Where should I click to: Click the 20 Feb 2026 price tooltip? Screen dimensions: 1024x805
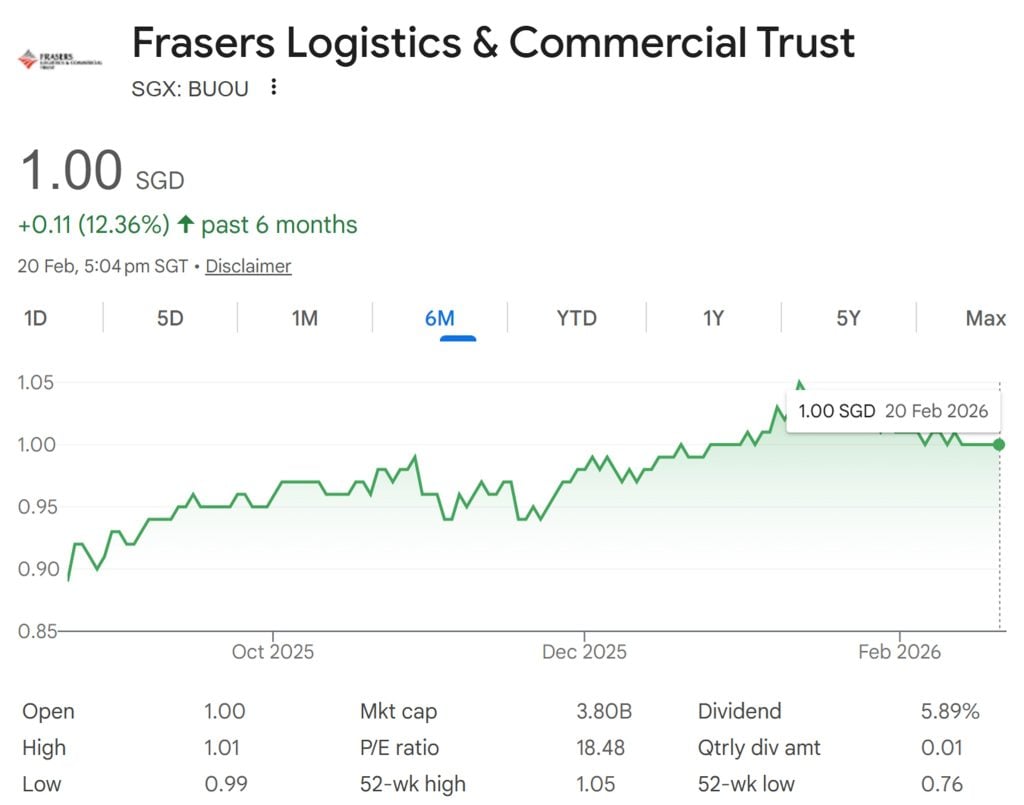(x=893, y=410)
